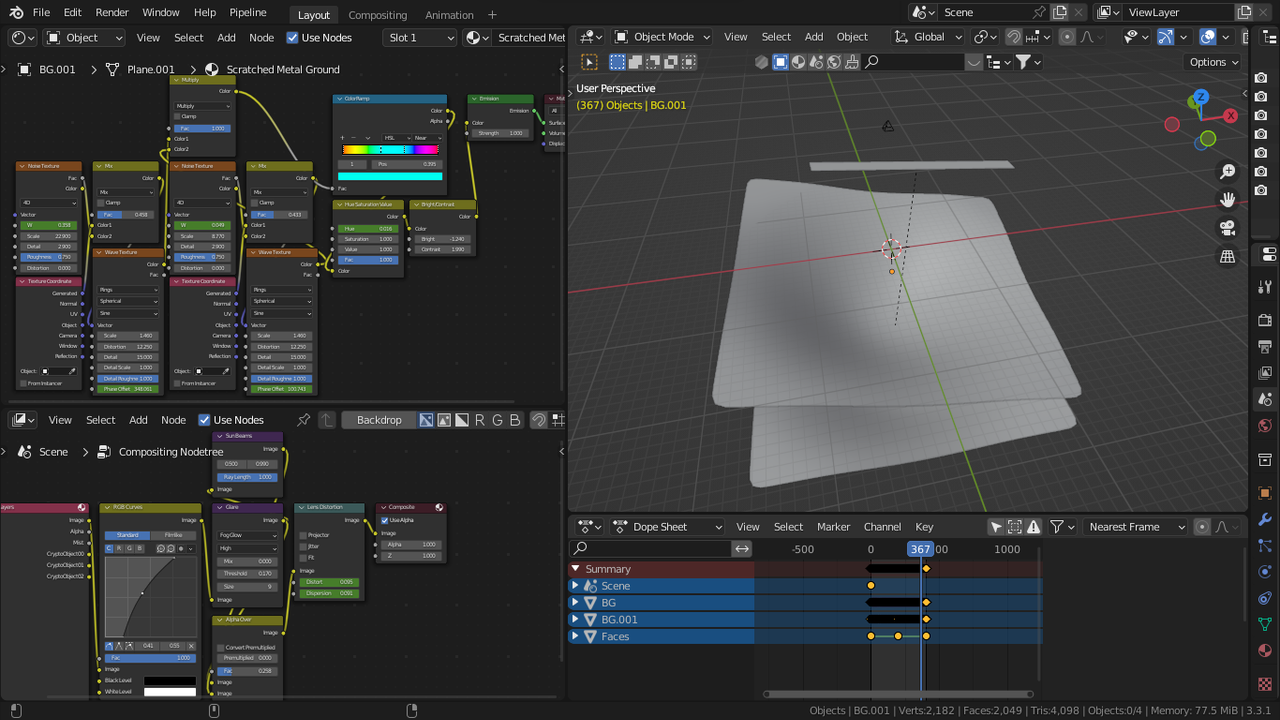The image size is (1280, 720).
Task: Click pin icon in compositor header
Action: [304, 420]
